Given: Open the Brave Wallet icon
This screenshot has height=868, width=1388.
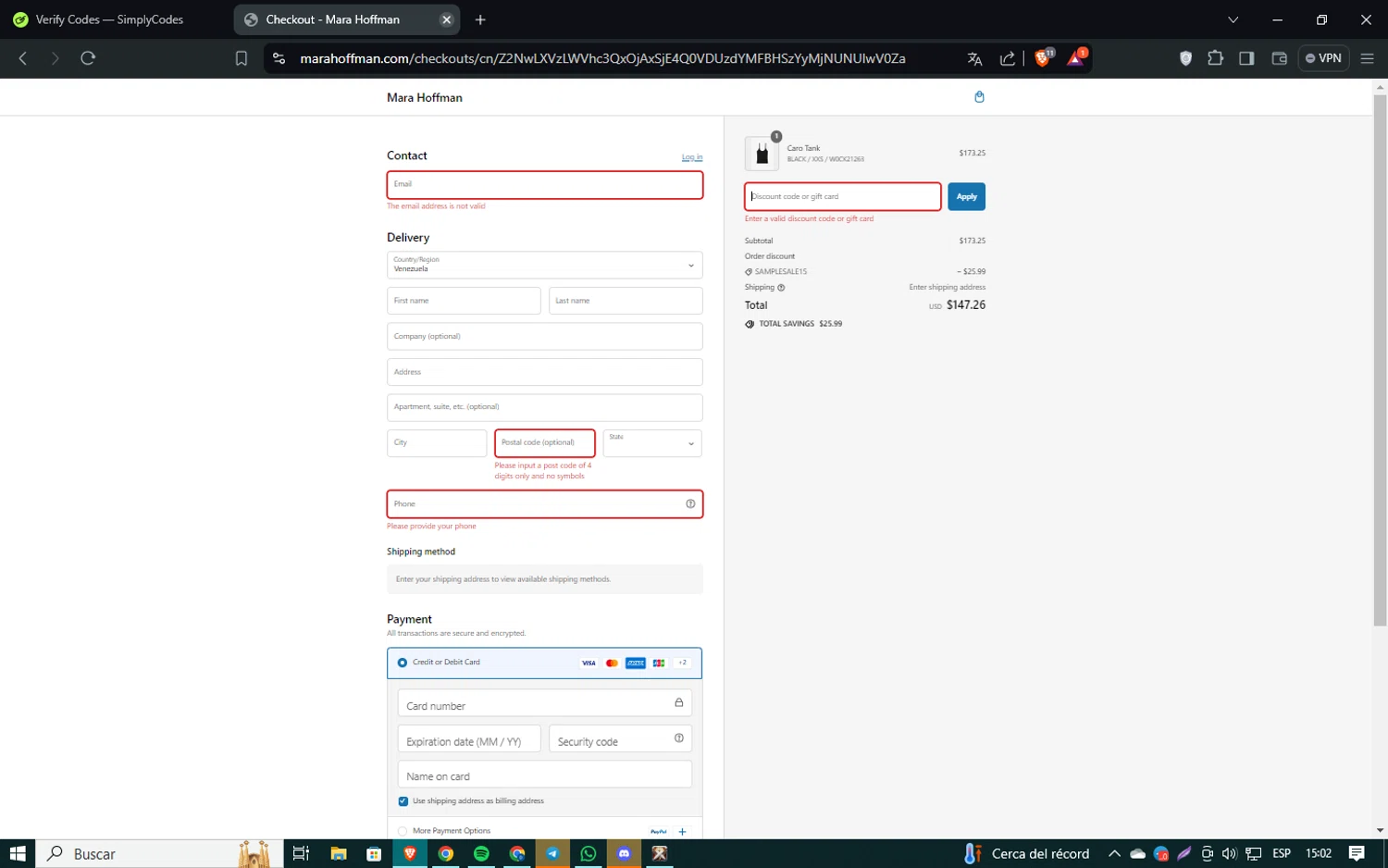Looking at the screenshot, I should click(1280, 58).
